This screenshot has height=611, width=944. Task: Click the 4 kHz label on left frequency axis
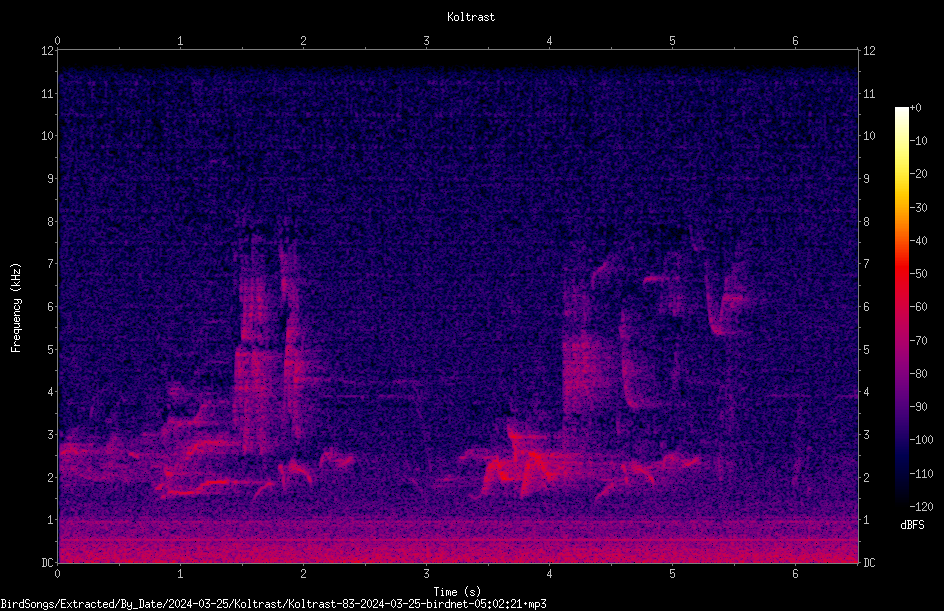pos(49,392)
